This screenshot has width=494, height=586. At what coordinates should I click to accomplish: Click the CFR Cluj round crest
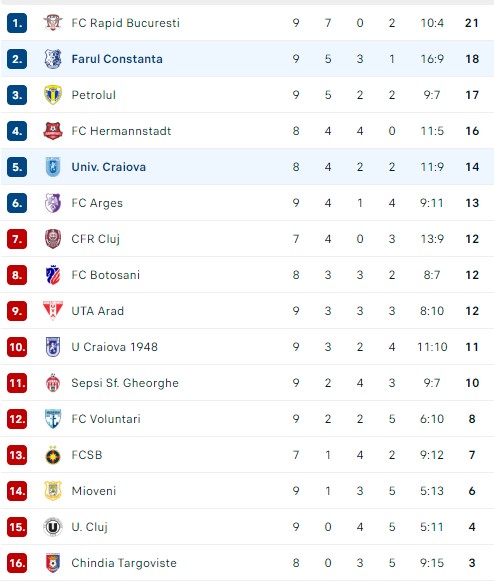tap(53, 239)
